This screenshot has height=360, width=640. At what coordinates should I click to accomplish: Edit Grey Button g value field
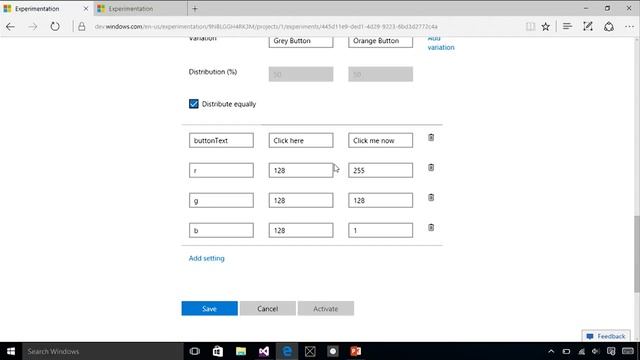(x=301, y=200)
